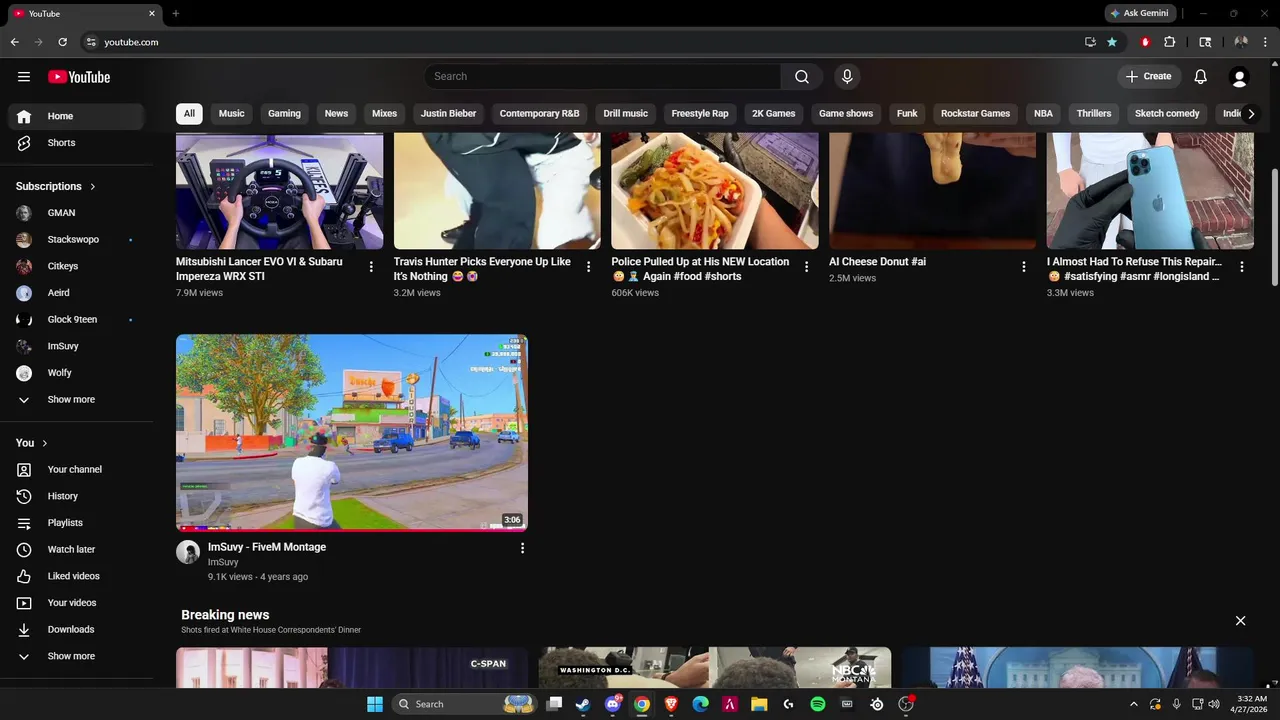Select the Rockstar Games chip

976,114
